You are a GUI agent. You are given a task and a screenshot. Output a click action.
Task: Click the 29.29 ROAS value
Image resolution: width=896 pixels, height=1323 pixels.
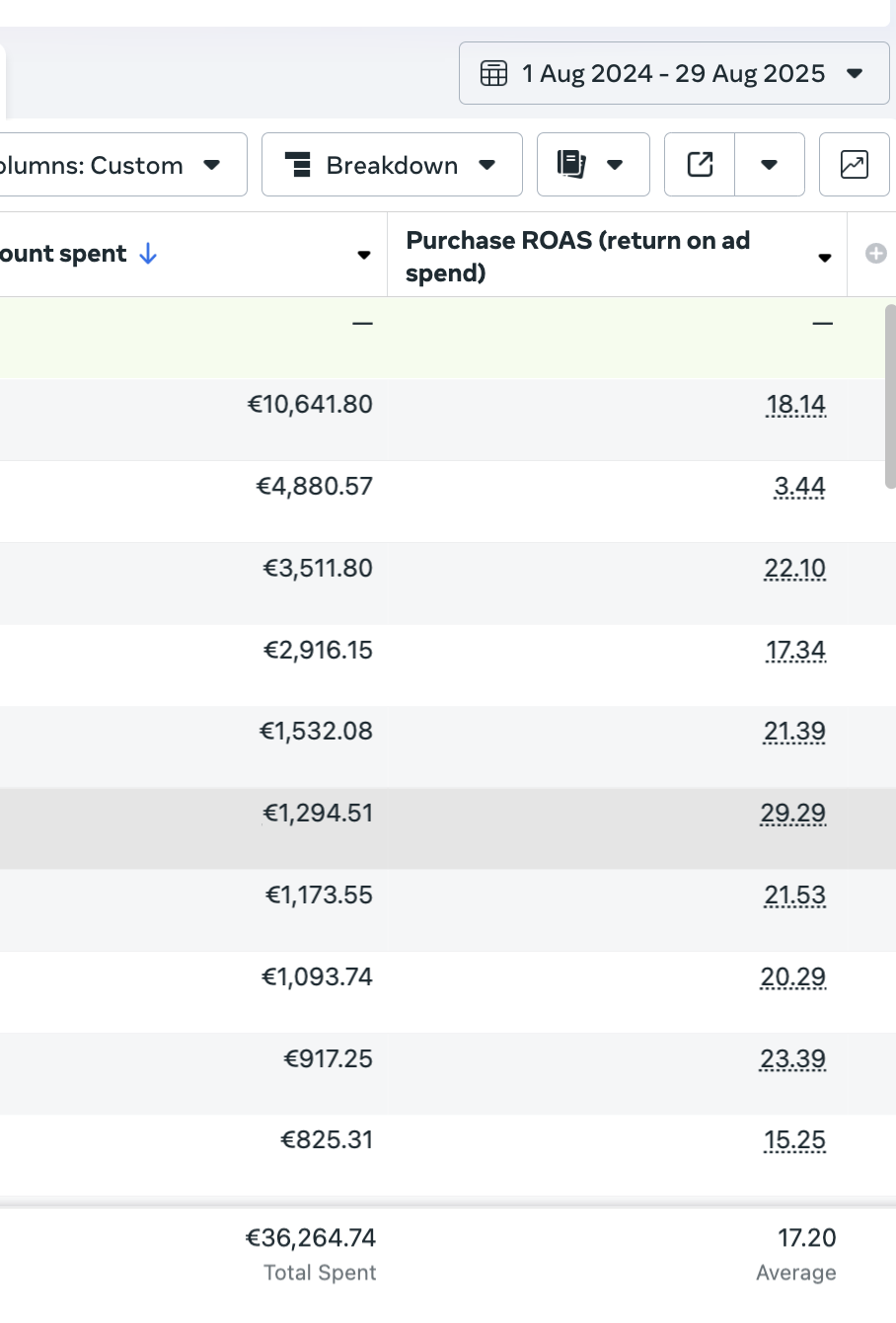(x=792, y=814)
